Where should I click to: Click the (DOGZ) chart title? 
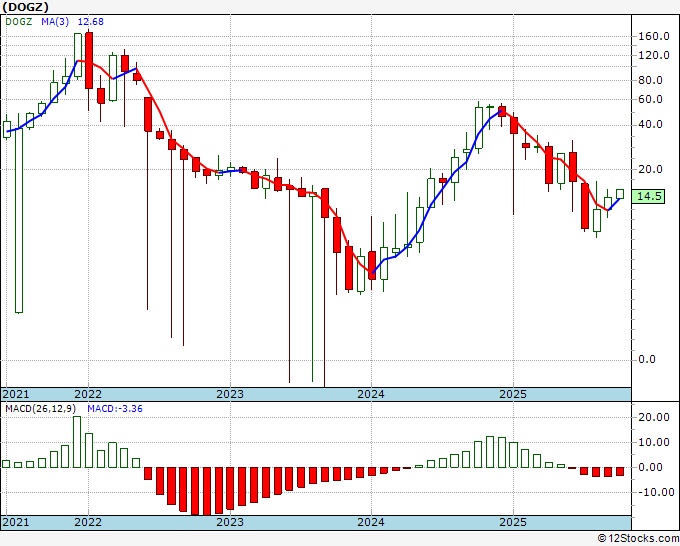(26, 7)
